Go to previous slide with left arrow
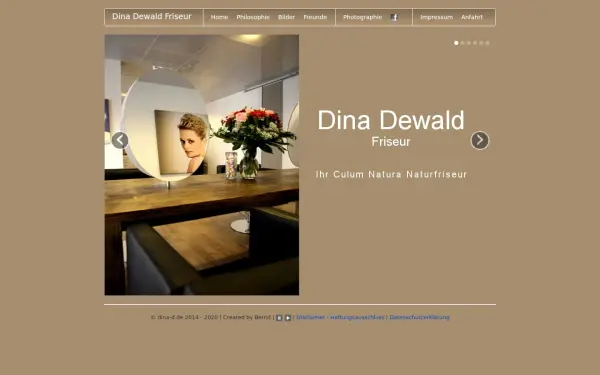Image resolution: width=600 pixels, height=375 pixels. pyautogui.click(x=120, y=140)
